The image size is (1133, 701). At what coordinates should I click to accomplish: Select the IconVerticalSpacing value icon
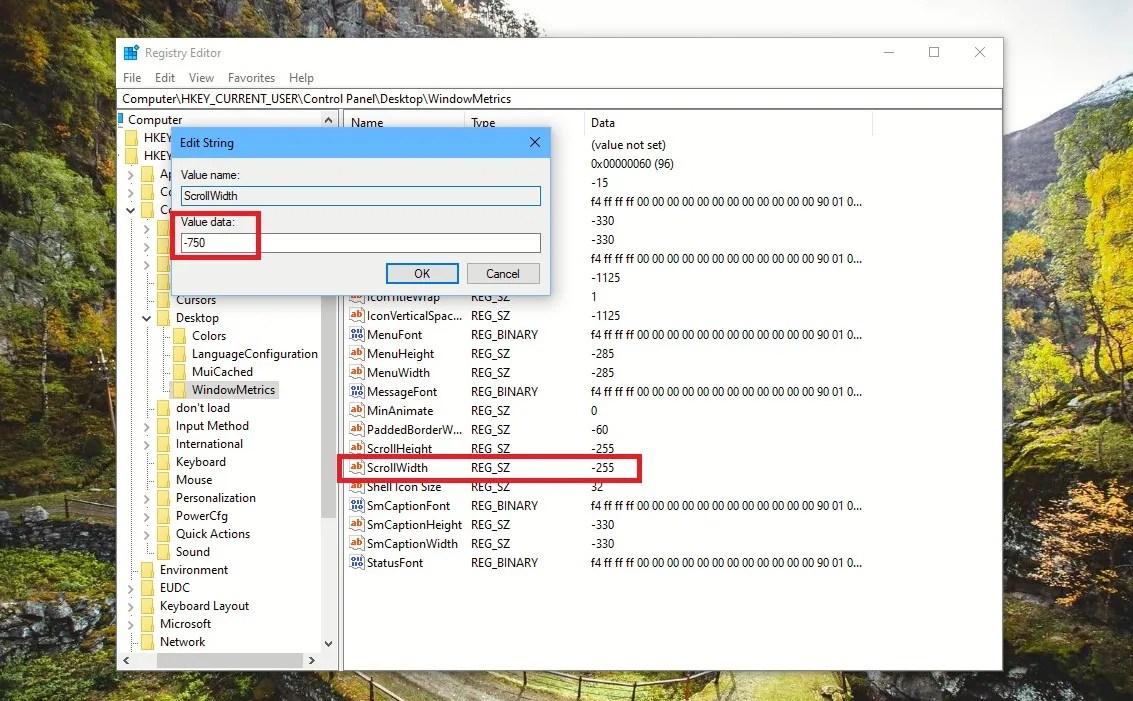(357, 315)
